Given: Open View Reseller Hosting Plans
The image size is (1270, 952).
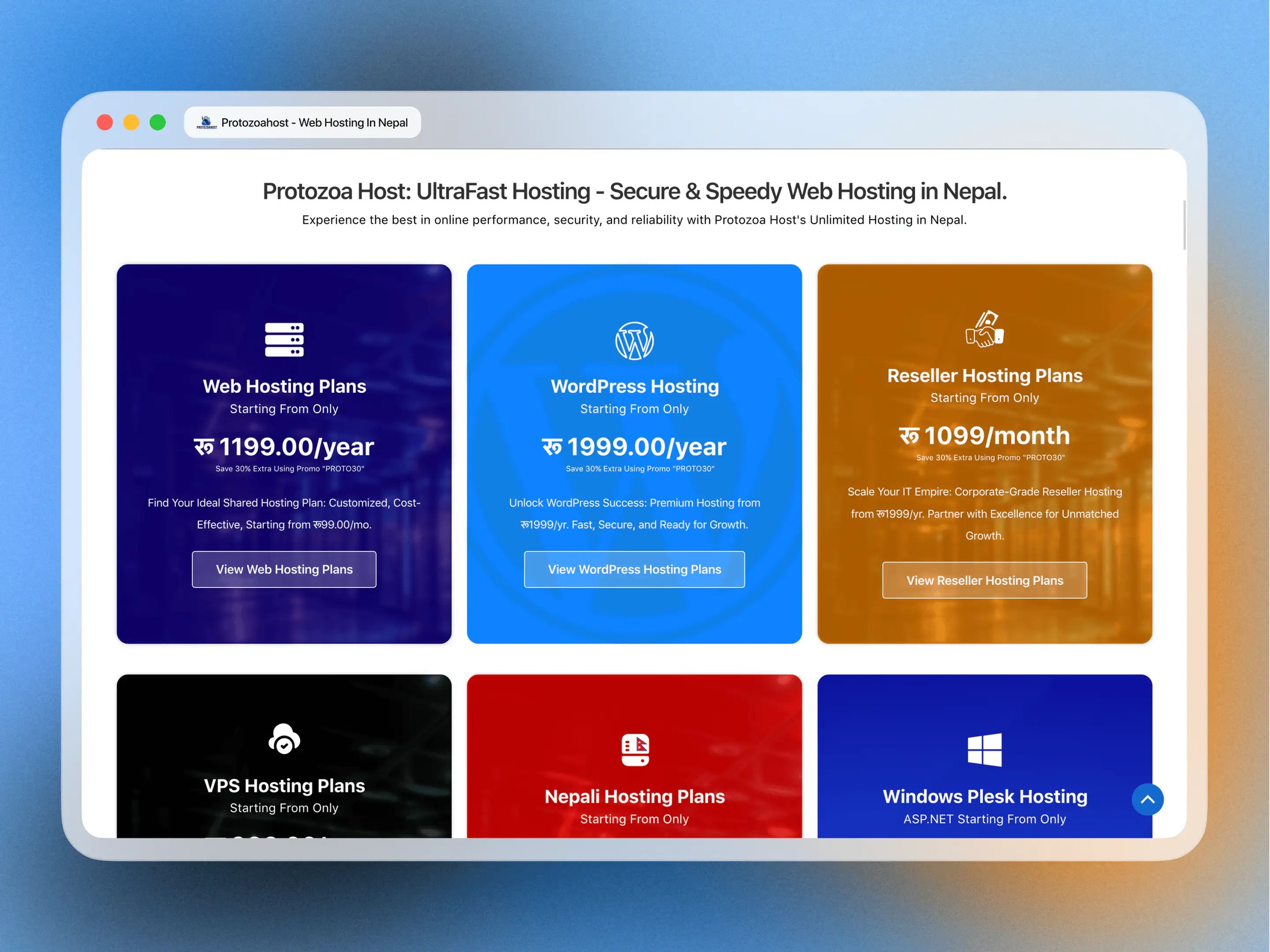Looking at the screenshot, I should tap(985, 580).
